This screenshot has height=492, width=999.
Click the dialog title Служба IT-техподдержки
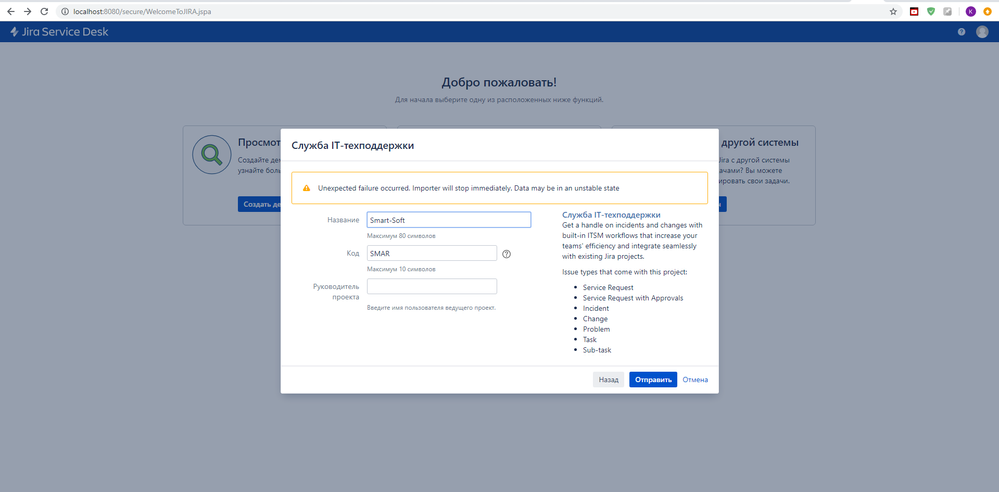pyautogui.click(x=352, y=145)
